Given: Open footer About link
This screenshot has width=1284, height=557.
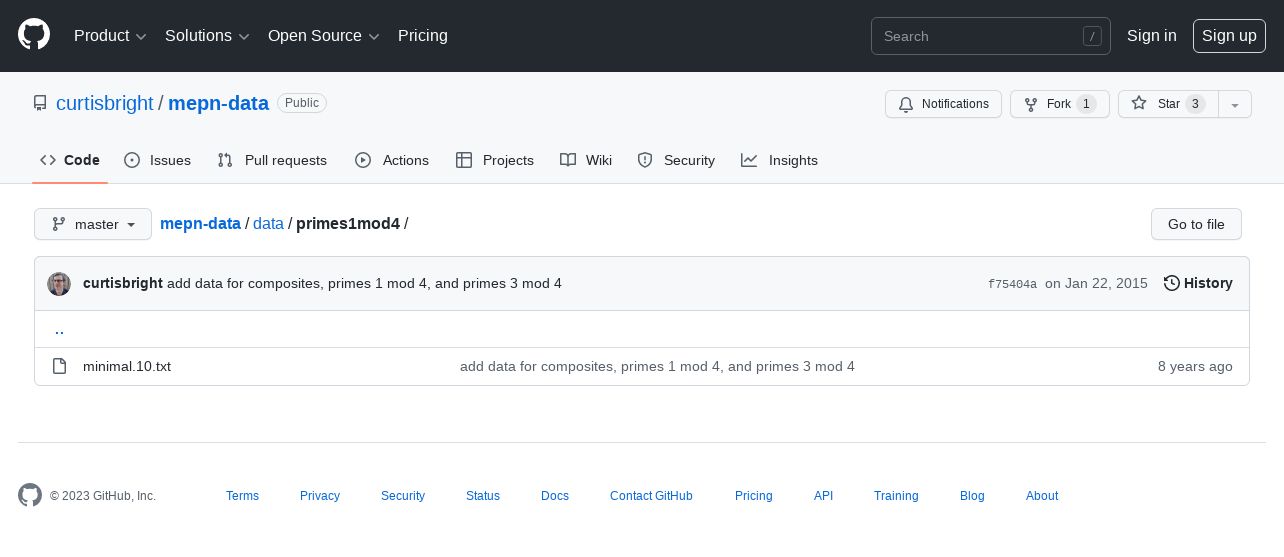Looking at the screenshot, I should tap(1042, 496).
